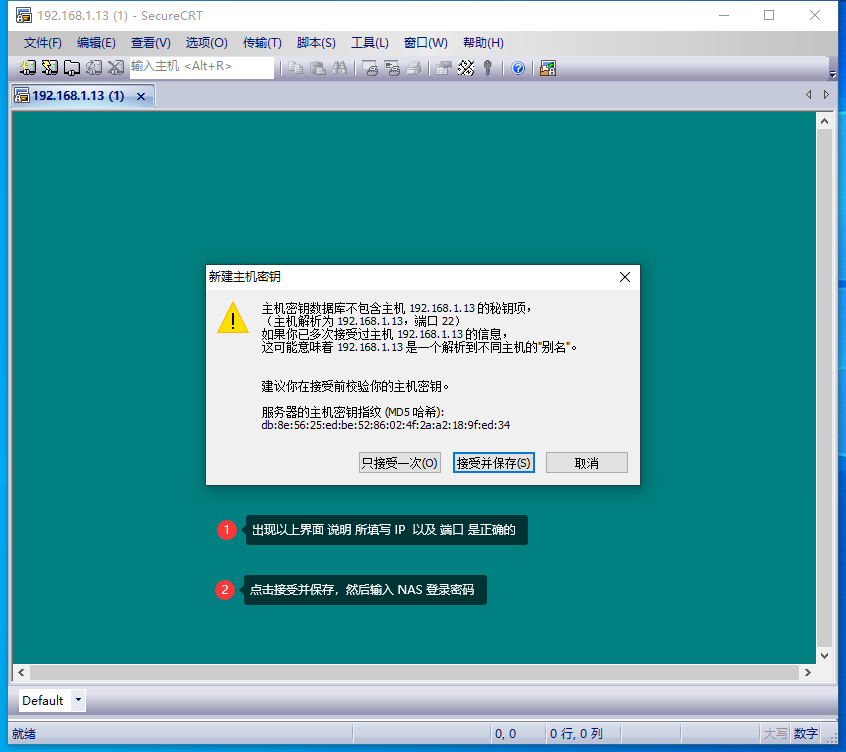The height and width of the screenshot is (752, 846).
Task: Click 就绪 status bar text
Action: pyautogui.click(x=24, y=734)
